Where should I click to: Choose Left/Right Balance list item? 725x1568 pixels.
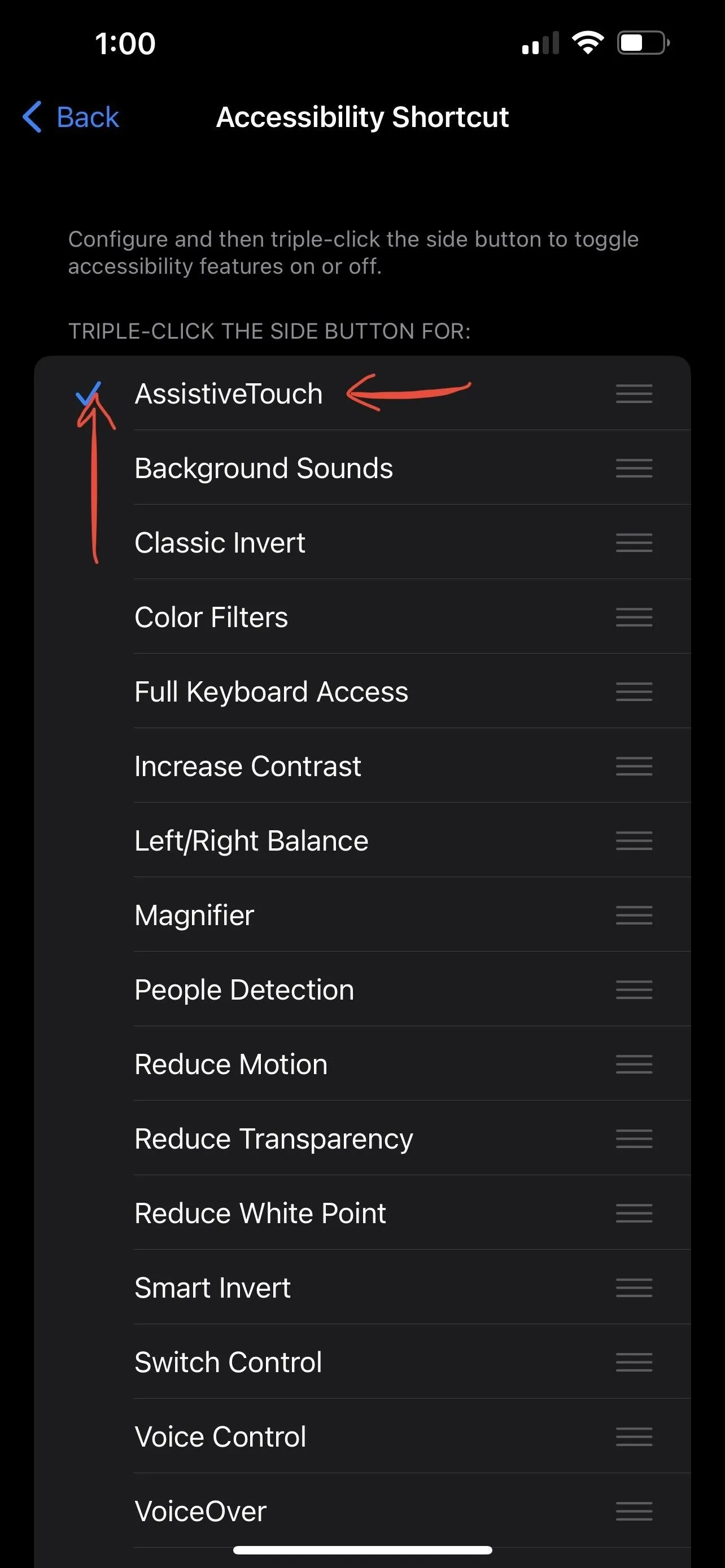click(x=362, y=840)
